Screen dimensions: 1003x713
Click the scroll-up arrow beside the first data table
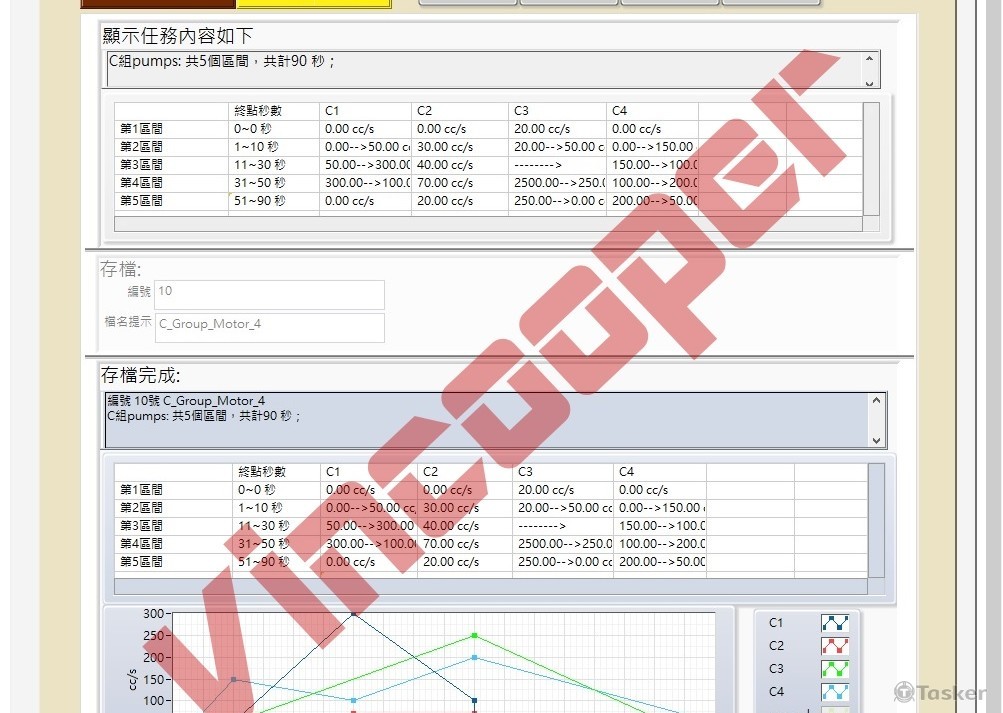(x=870, y=104)
